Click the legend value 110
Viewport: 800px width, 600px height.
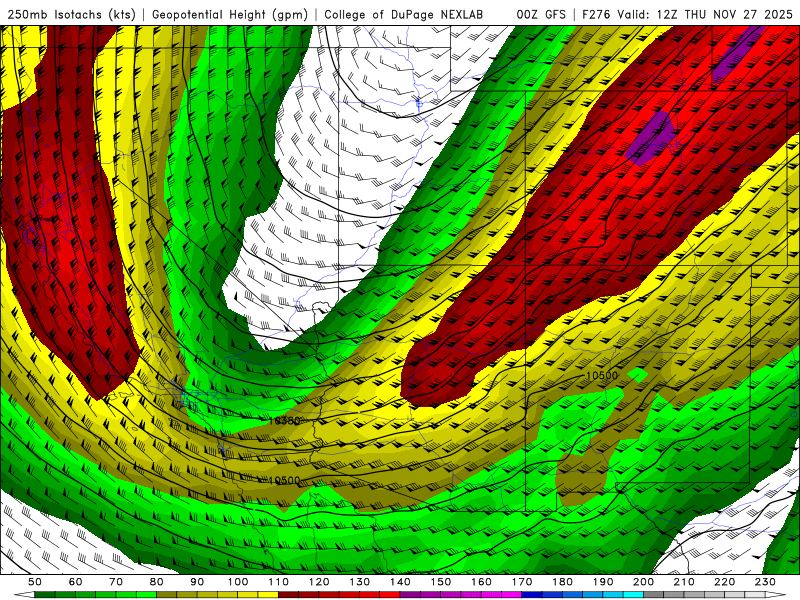[279, 582]
